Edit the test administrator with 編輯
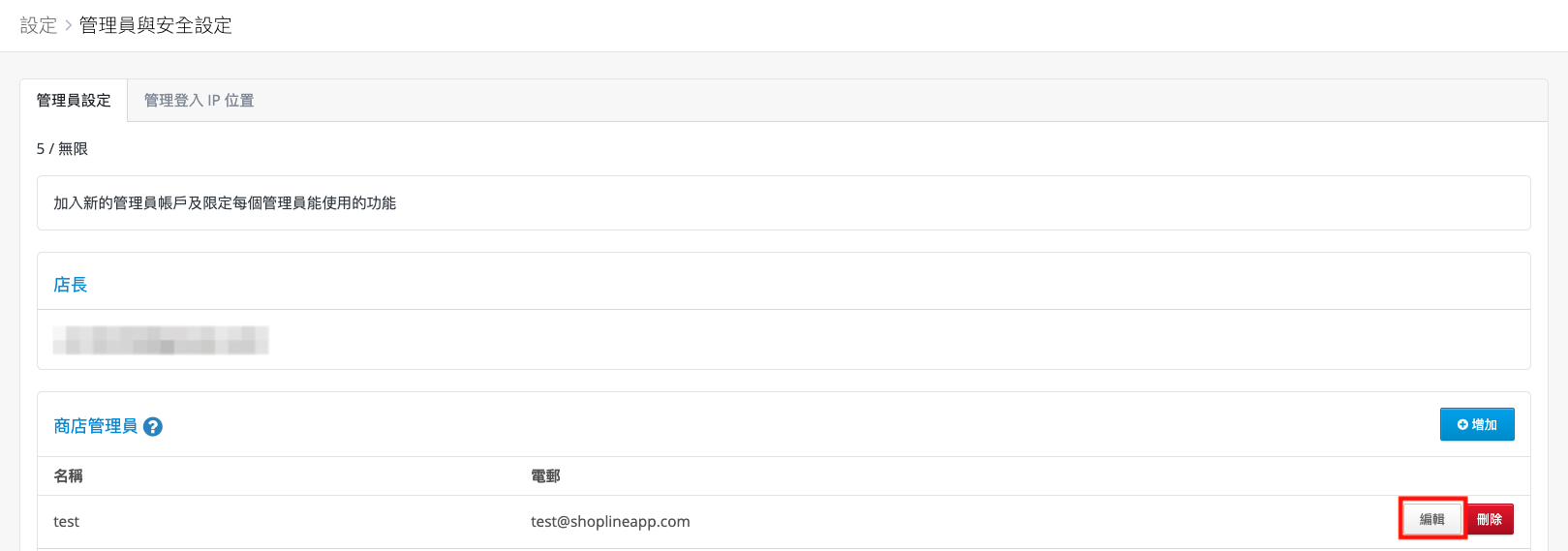 1432,519
